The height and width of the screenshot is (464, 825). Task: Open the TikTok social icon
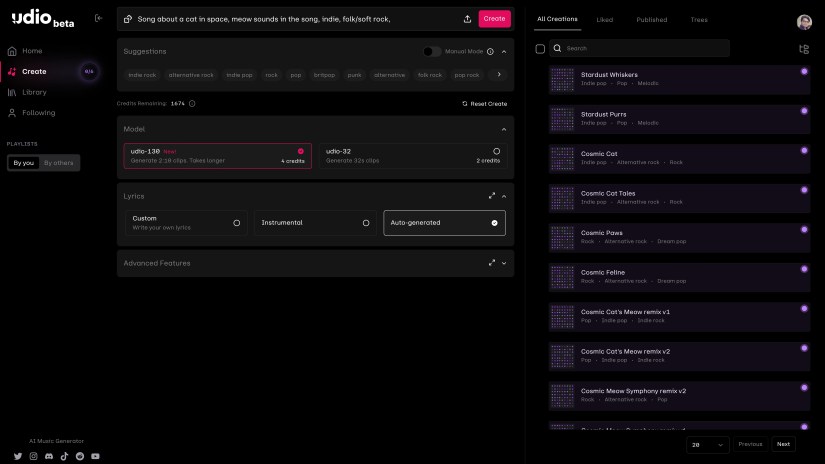[64, 456]
